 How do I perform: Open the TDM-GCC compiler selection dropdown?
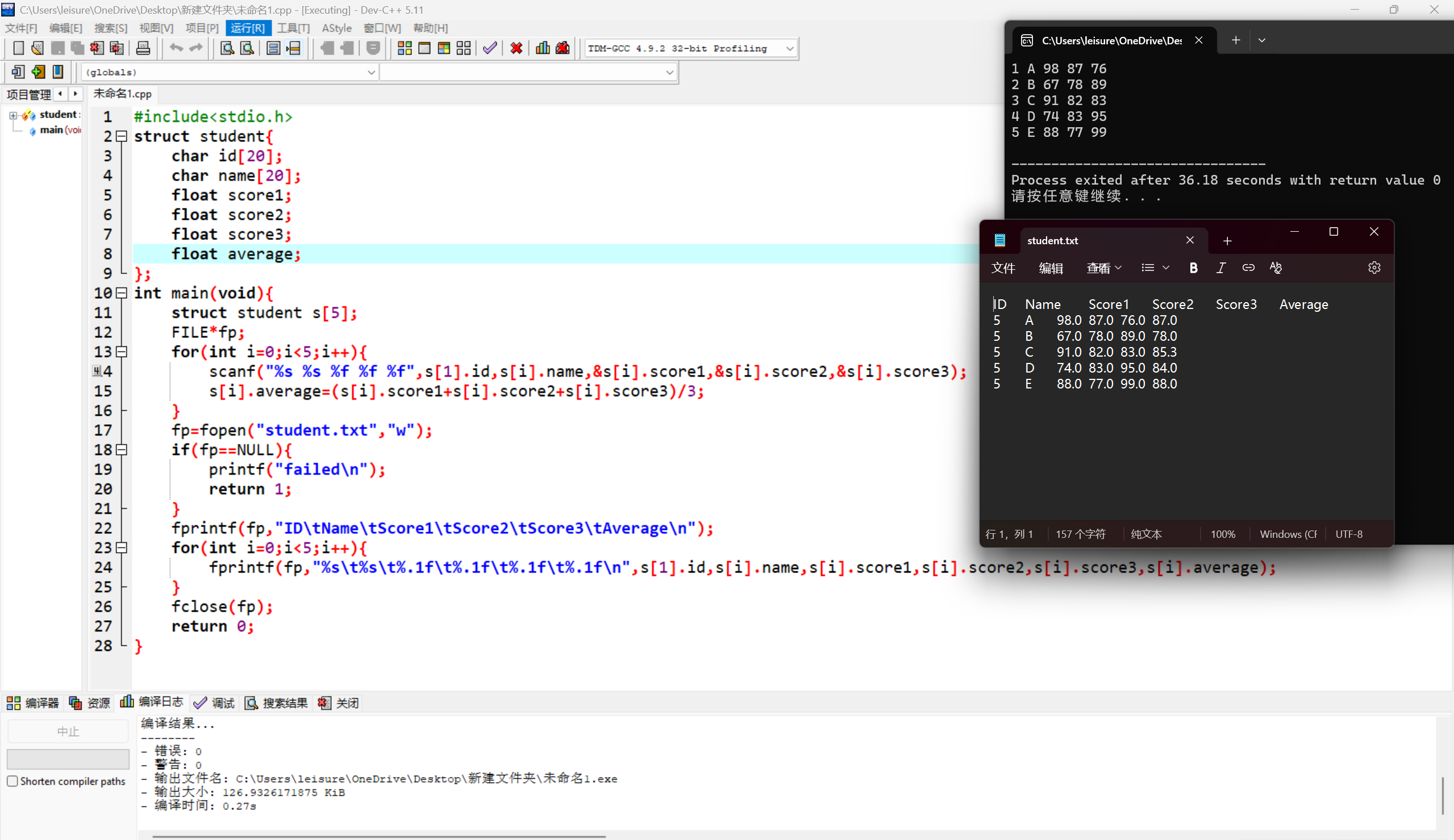(789, 48)
